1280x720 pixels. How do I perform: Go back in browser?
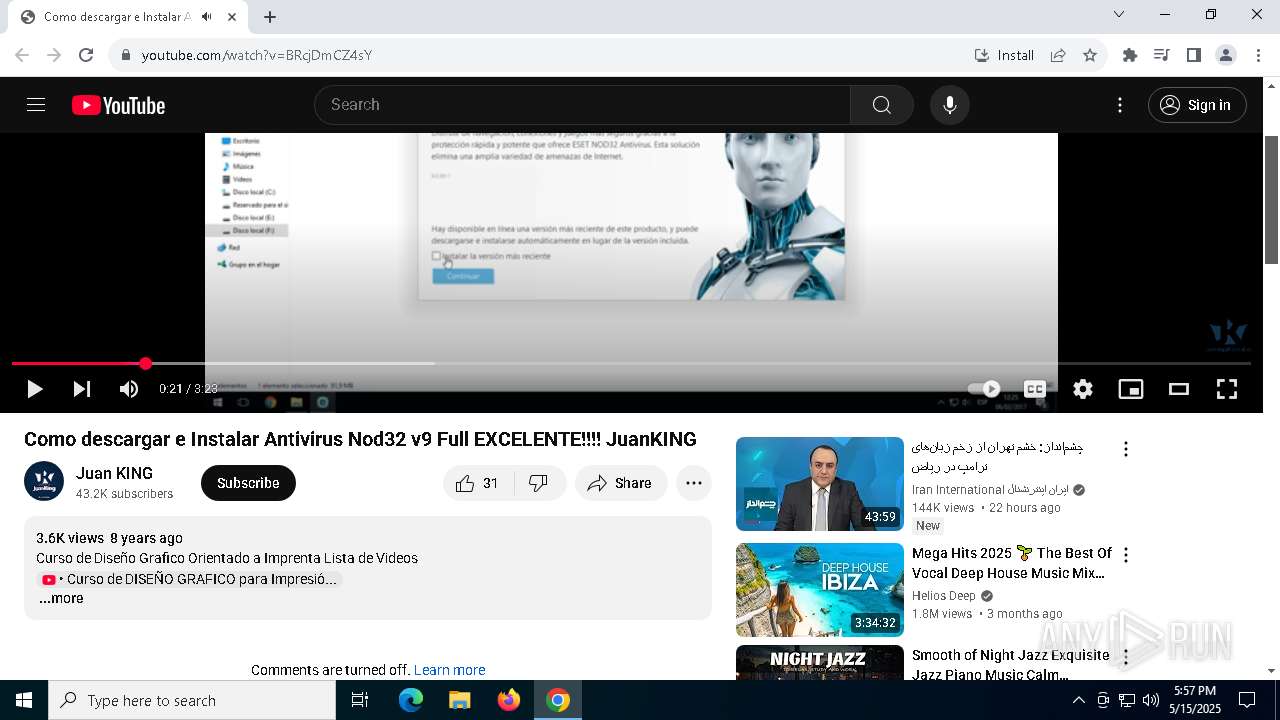pos(22,55)
